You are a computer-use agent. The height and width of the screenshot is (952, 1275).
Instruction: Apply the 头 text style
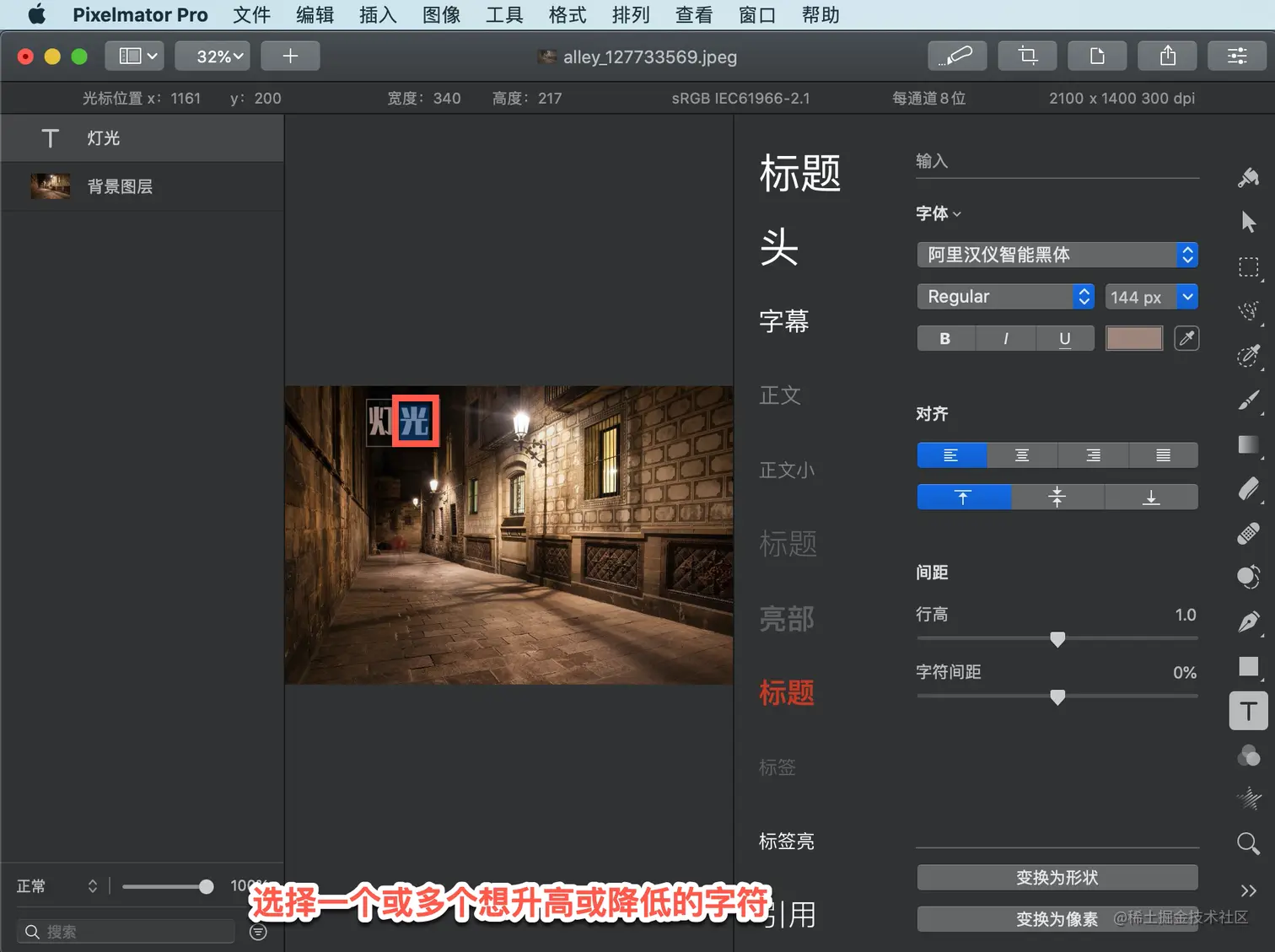[x=779, y=247]
